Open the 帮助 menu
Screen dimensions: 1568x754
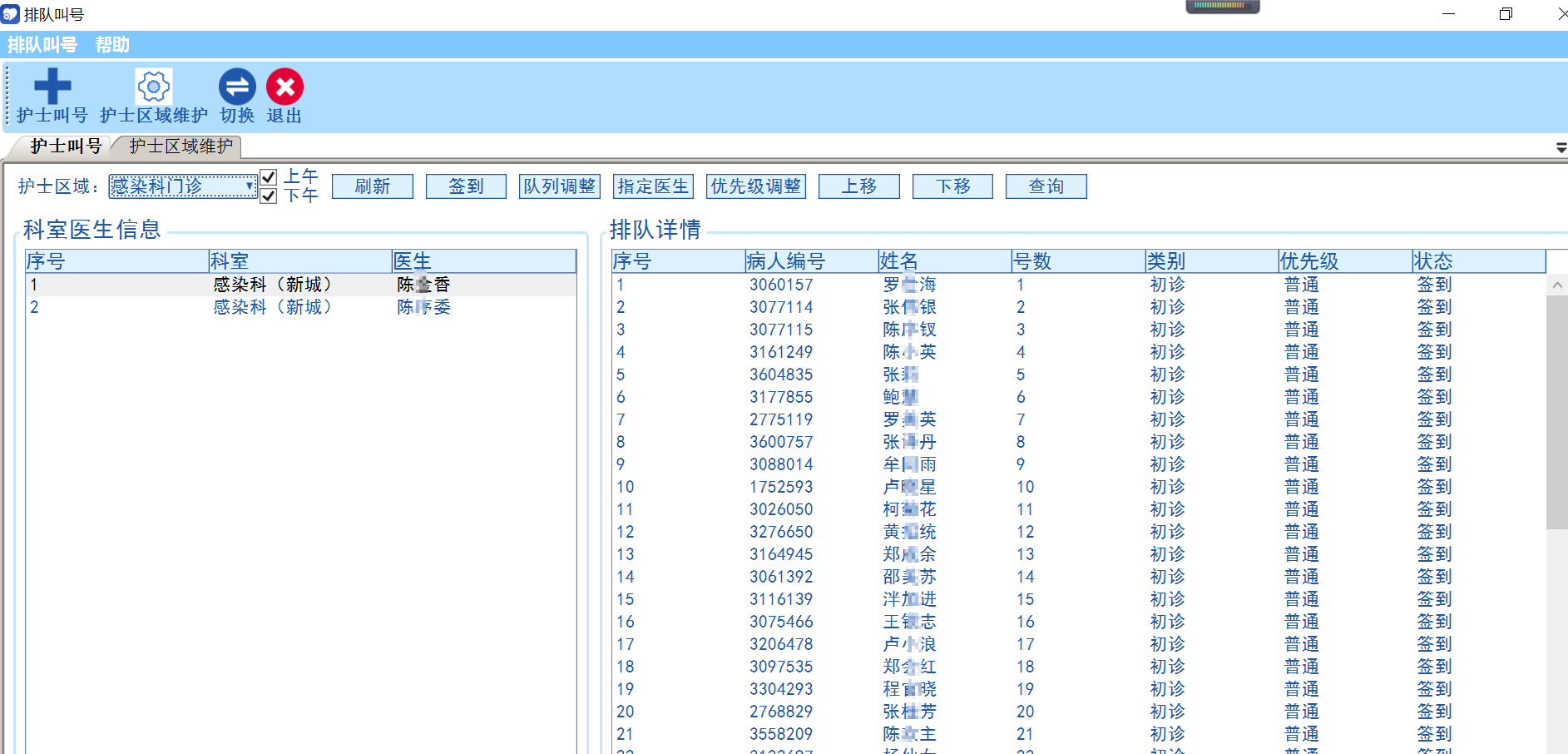(x=112, y=45)
